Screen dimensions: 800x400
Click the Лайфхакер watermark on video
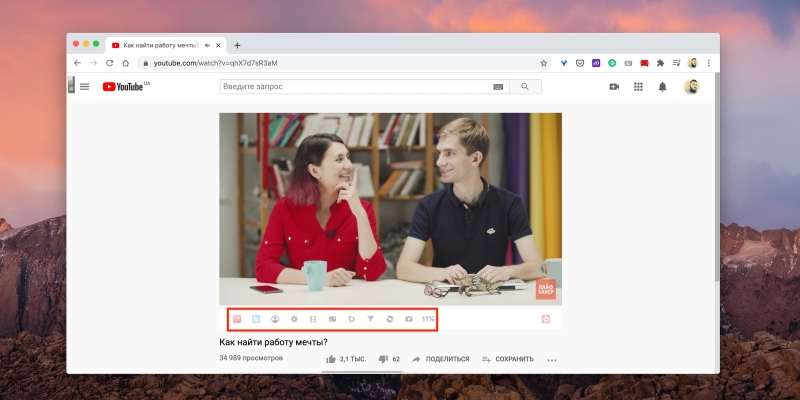545,289
